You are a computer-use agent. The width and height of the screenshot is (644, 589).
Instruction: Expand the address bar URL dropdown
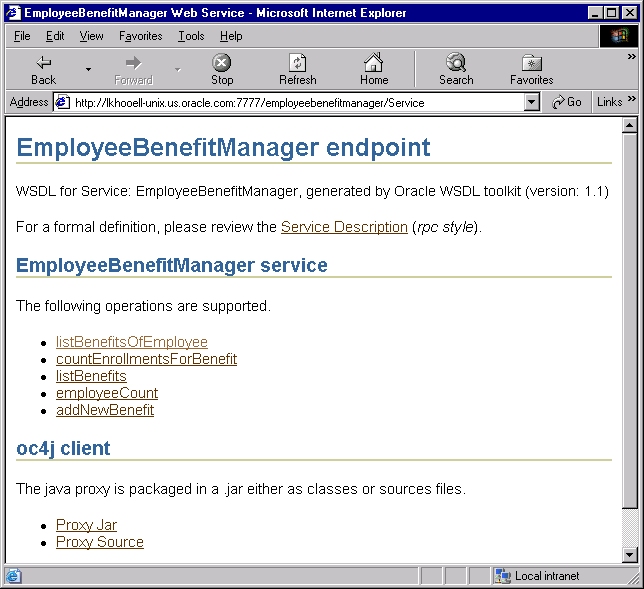click(531, 102)
